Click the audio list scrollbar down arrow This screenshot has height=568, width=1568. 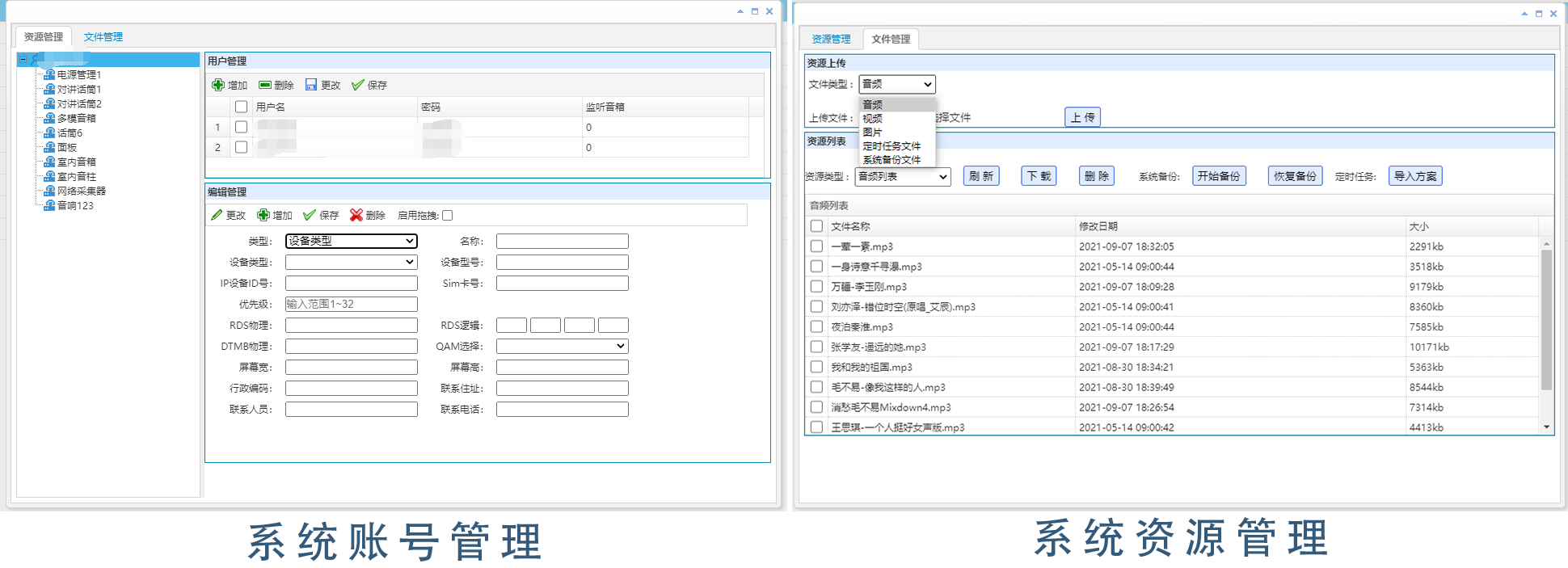coord(1546,427)
